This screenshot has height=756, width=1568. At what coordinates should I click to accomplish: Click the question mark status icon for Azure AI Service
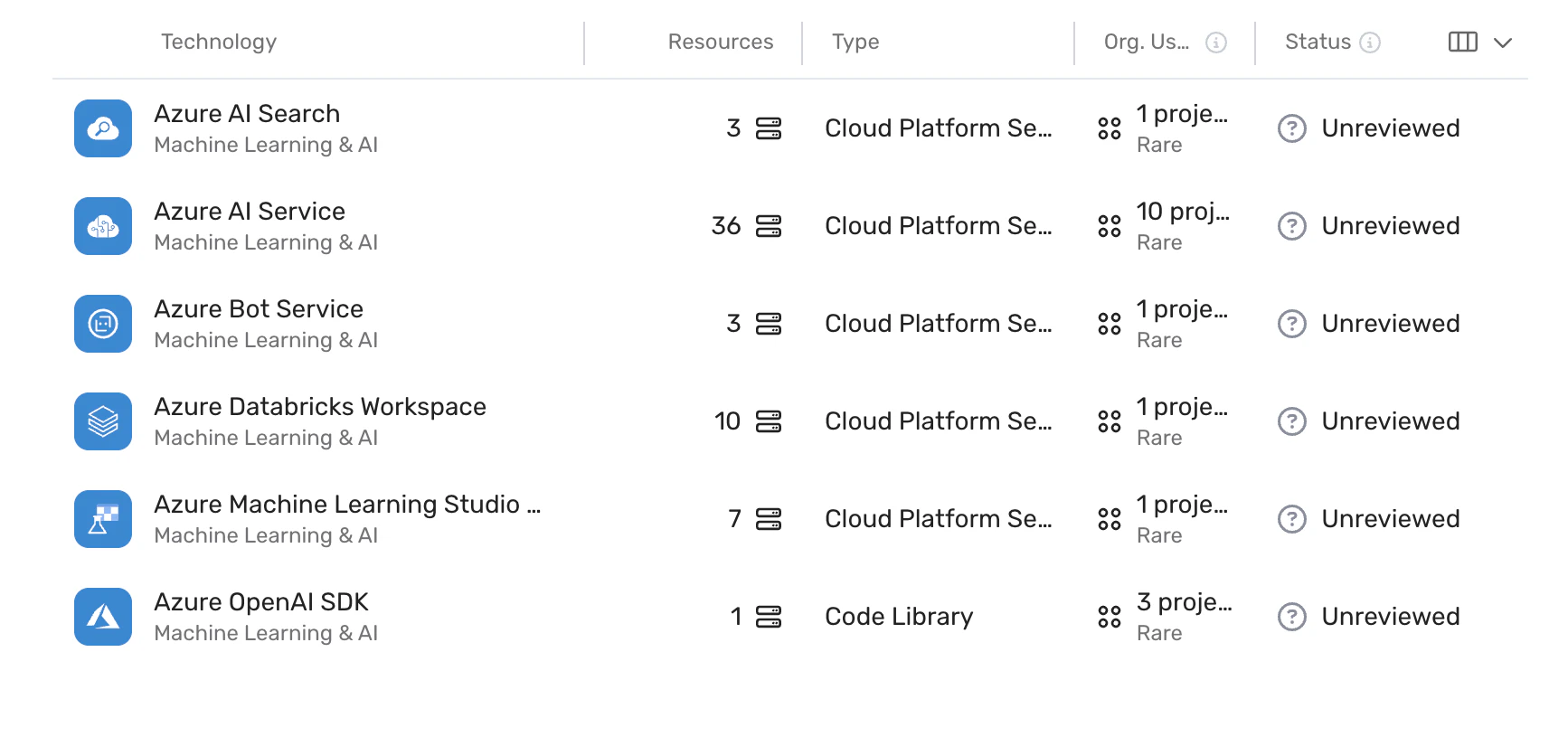click(1292, 226)
